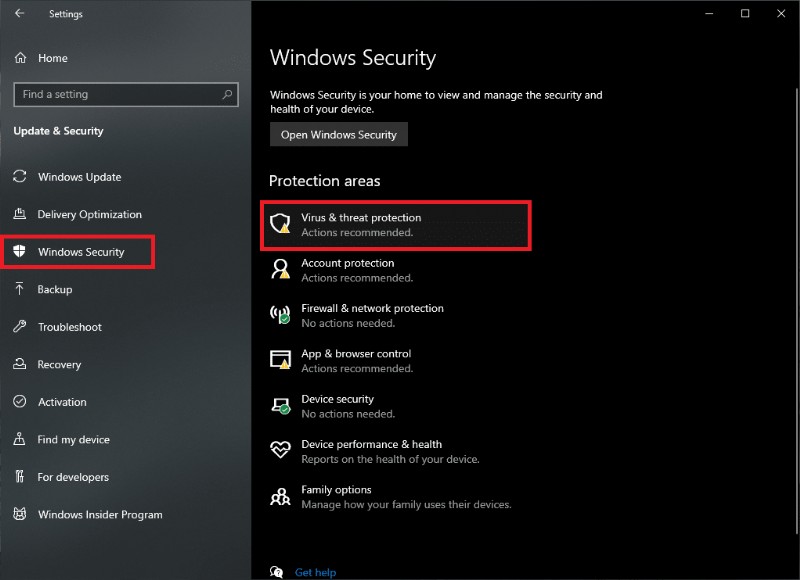This screenshot has width=800, height=580.
Task: Open Windows Insider Program
Action: pyautogui.click(x=99, y=514)
